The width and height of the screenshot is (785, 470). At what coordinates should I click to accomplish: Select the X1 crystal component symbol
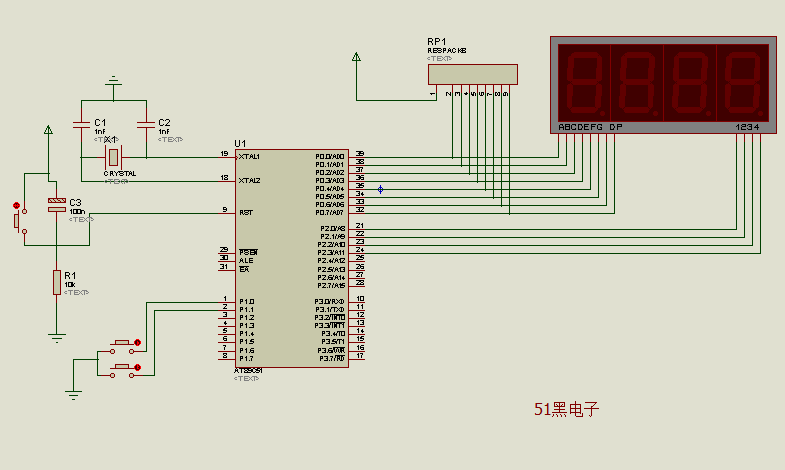(114, 157)
